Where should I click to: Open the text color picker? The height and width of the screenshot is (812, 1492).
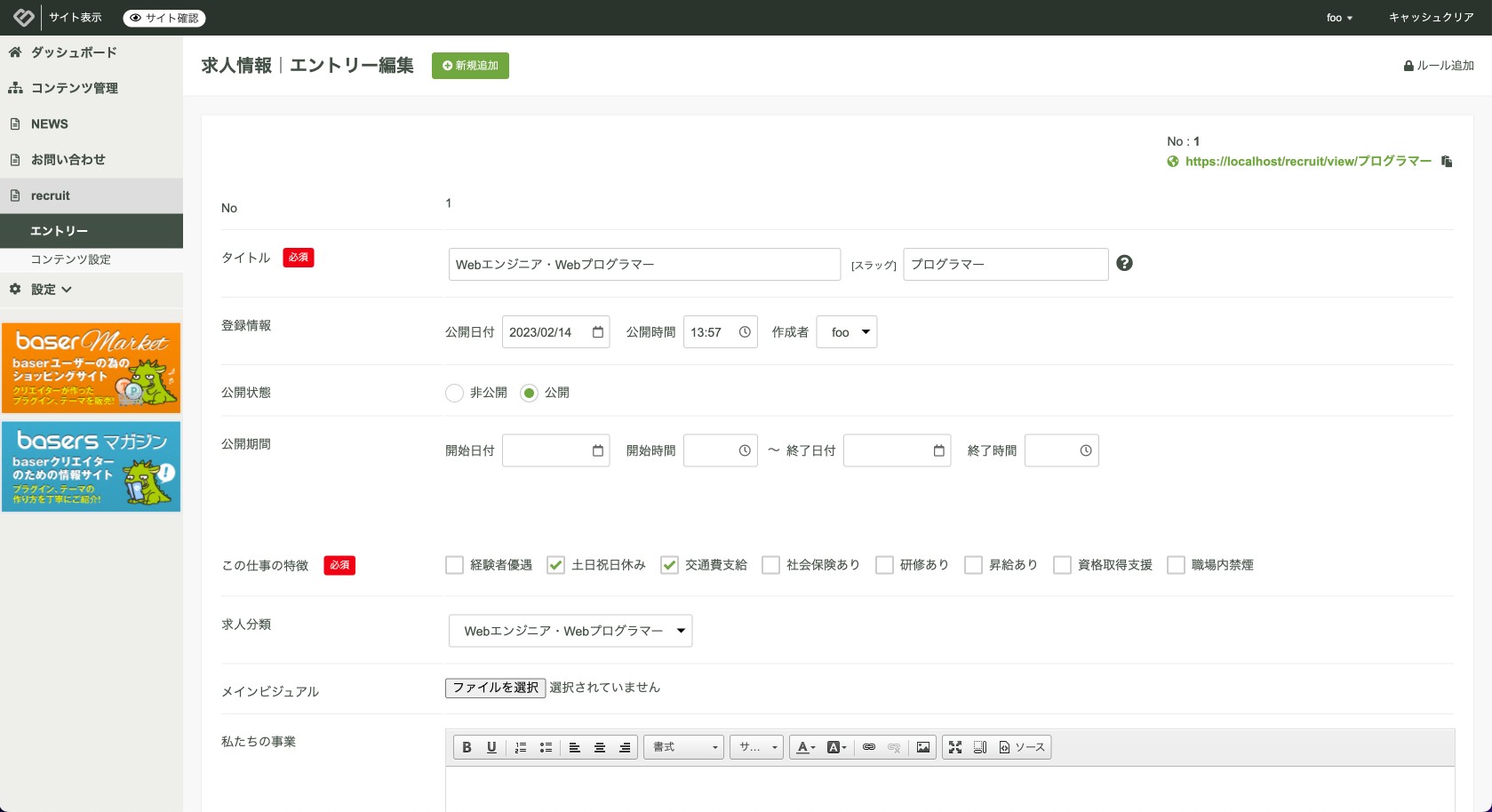805,747
